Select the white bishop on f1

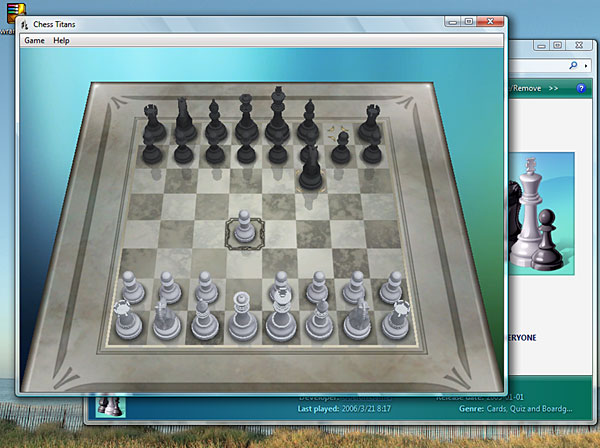point(320,320)
